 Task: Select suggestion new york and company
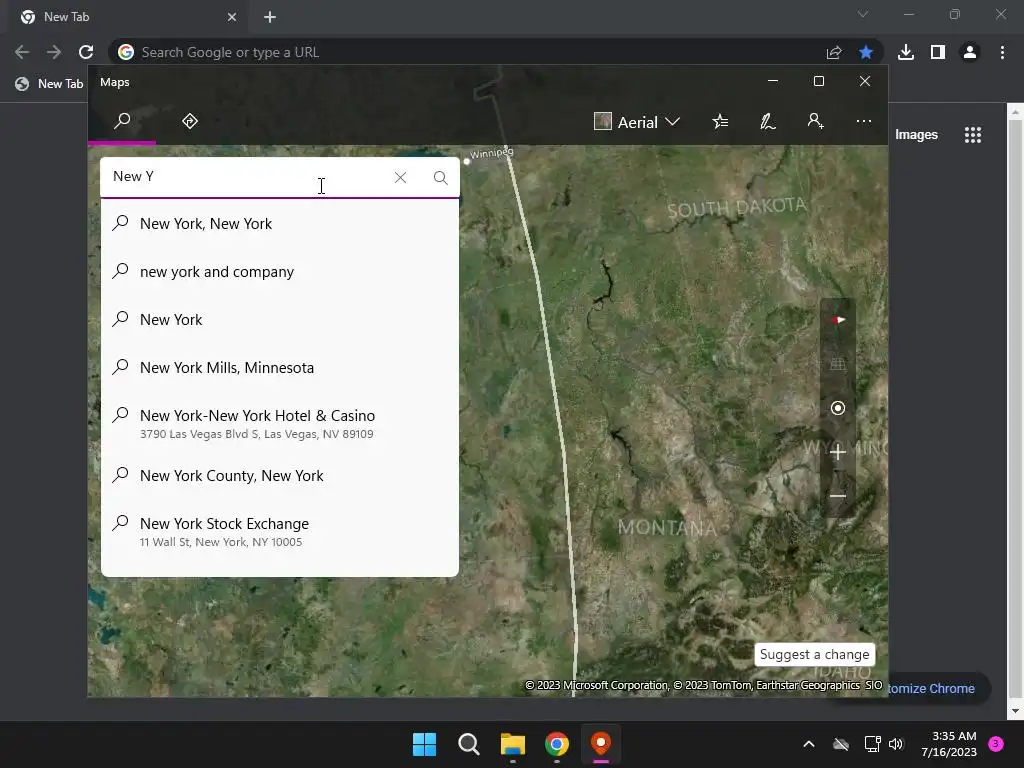280,272
